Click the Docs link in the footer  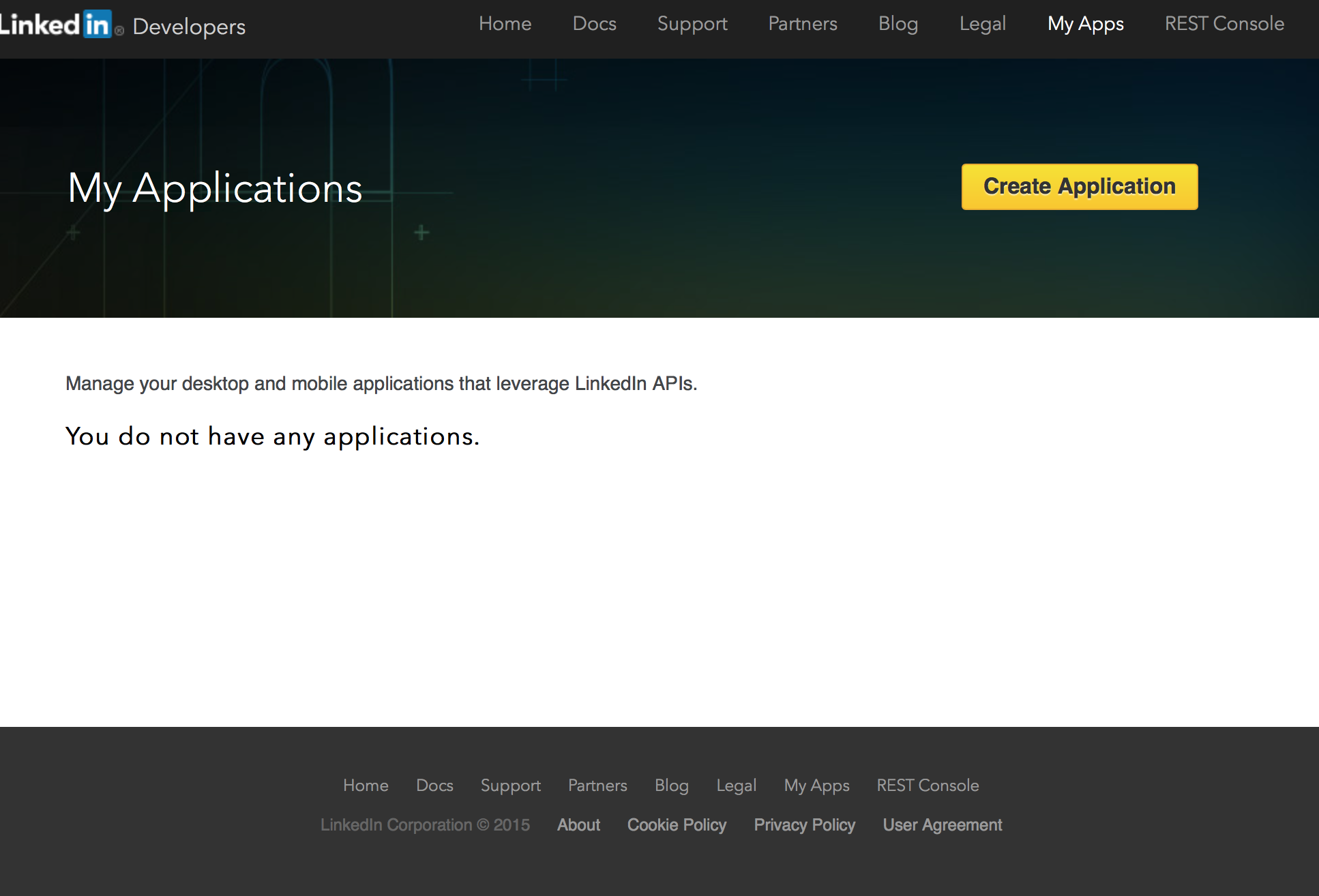(434, 786)
